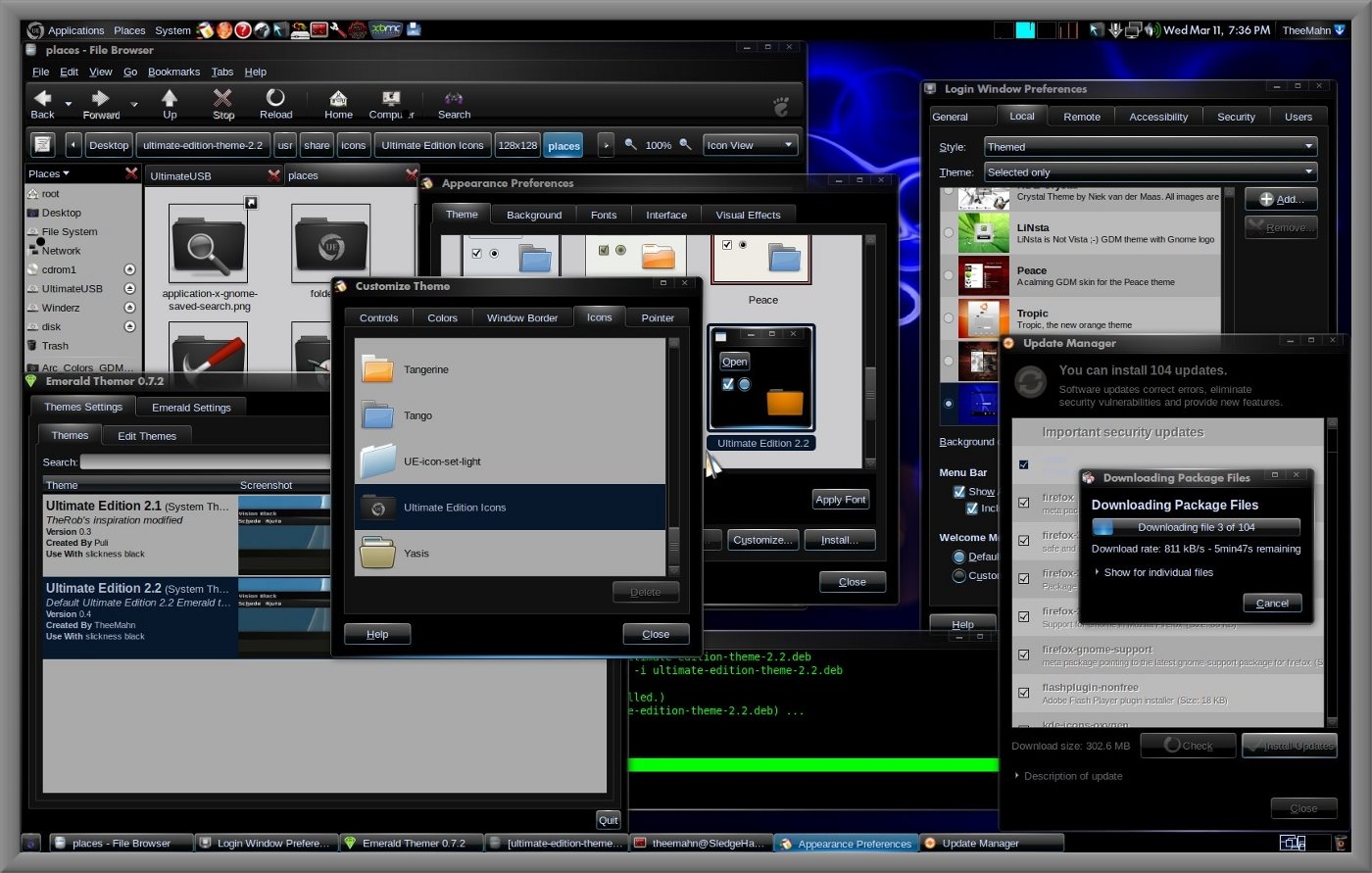Eject the Winderz volume
Viewport: 1372px width, 873px height.
pos(129,308)
